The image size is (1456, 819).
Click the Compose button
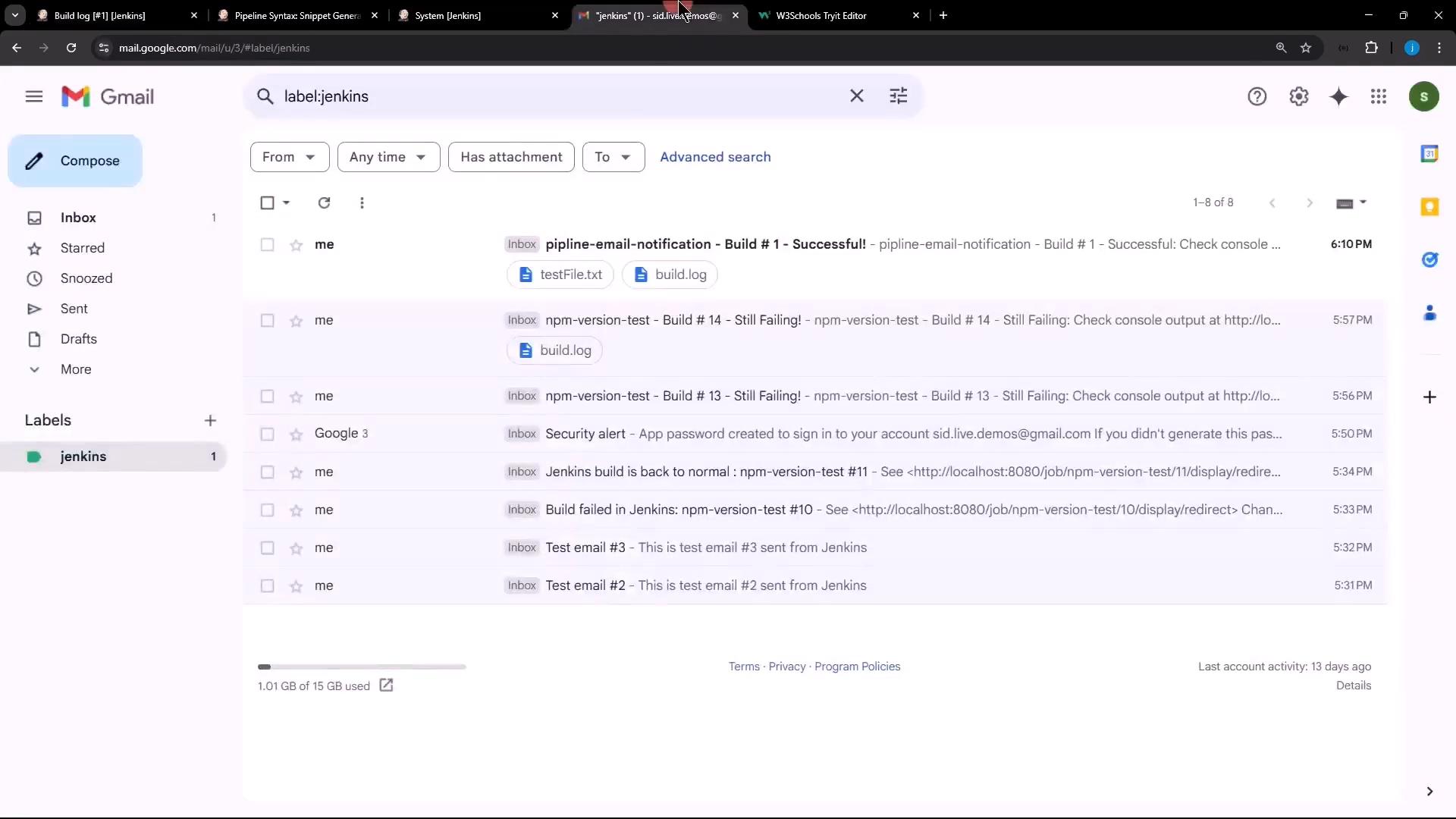click(x=75, y=161)
